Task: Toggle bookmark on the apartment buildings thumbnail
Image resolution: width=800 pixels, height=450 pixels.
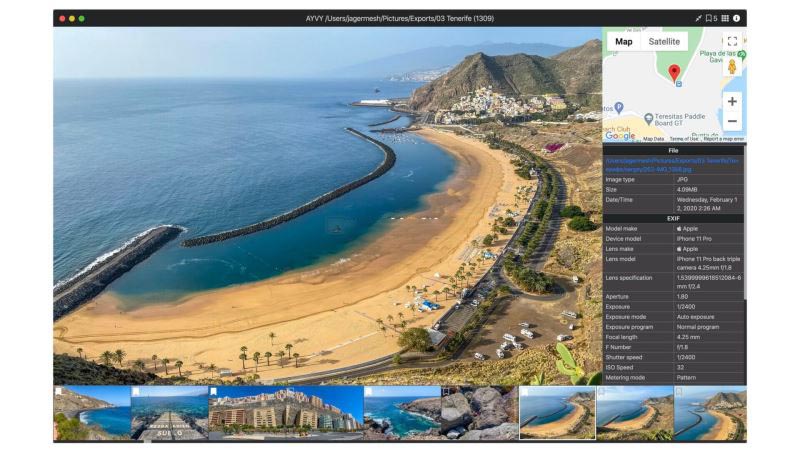Action: click(214, 391)
